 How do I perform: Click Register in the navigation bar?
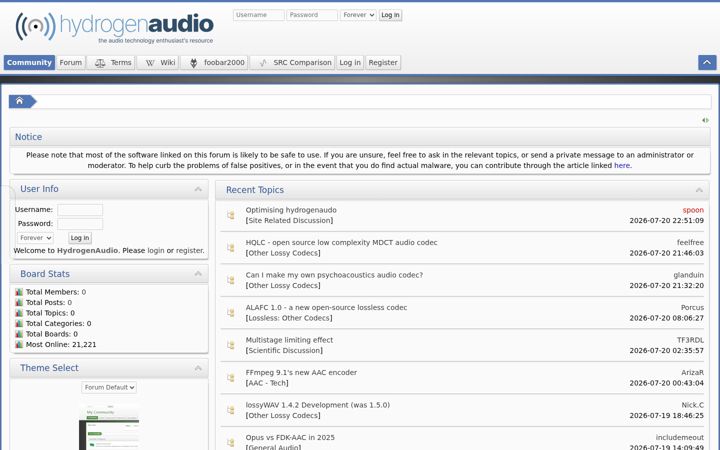click(x=383, y=62)
